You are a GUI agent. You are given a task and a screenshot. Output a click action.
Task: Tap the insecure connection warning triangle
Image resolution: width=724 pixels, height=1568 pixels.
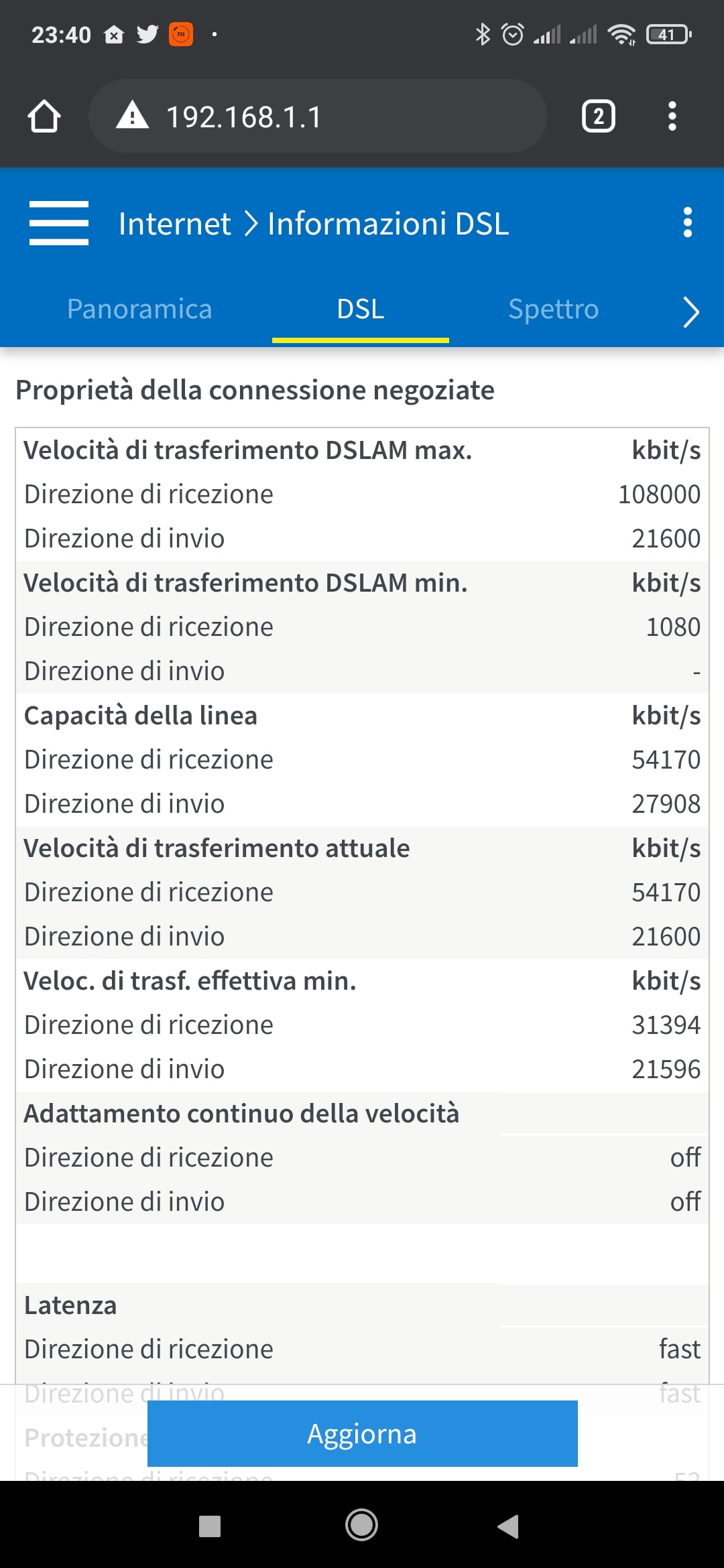pyautogui.click(x=132, y=115)
